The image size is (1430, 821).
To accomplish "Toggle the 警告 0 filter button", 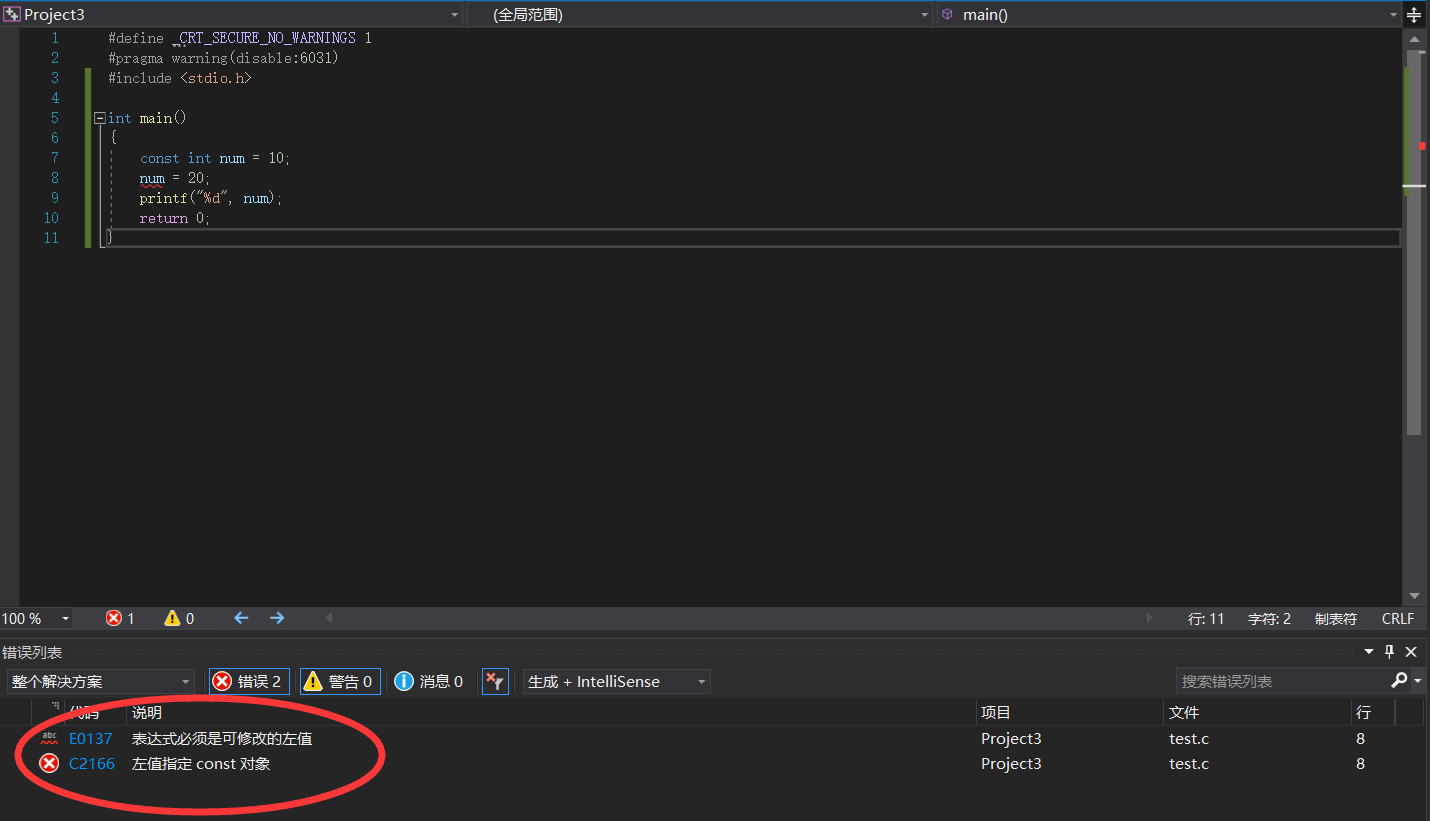I will click(x=340, y=681).
